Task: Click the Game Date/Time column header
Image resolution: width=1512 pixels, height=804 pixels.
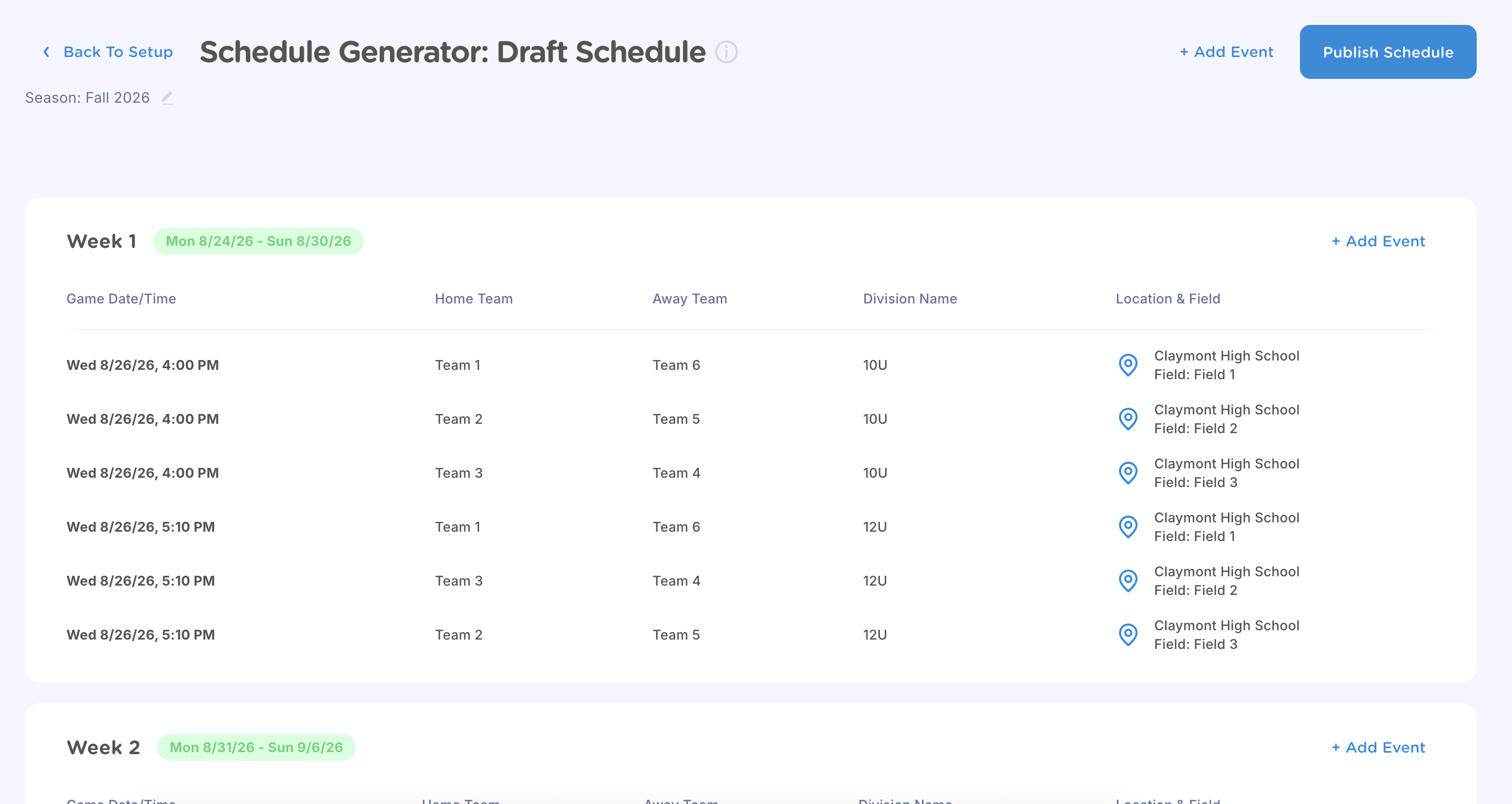Action: 121,299
